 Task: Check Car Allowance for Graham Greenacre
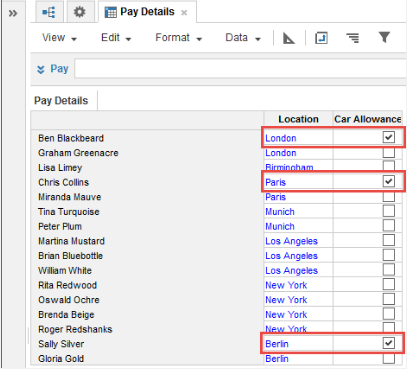point(389,152)
